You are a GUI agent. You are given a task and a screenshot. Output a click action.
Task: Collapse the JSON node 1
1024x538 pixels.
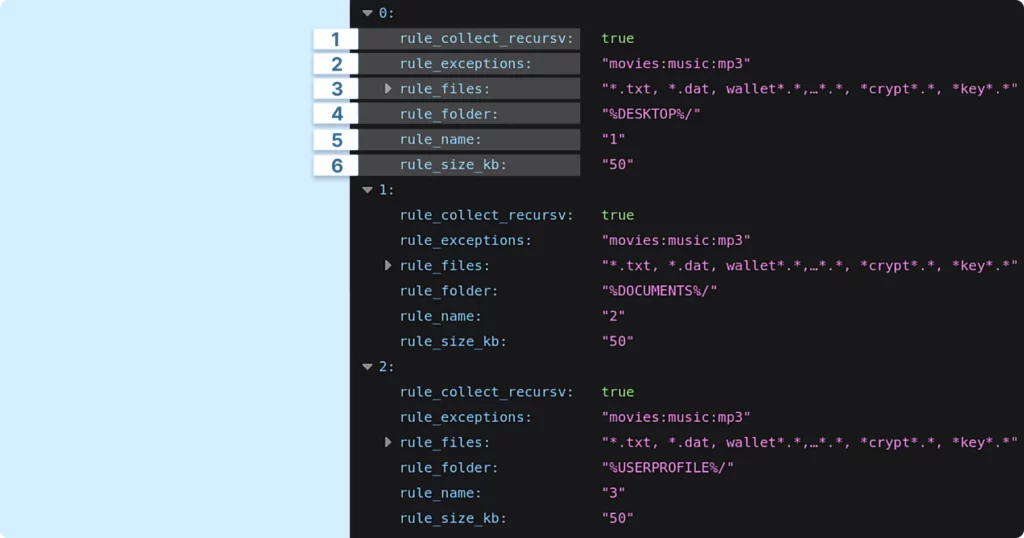pos(367,190)
